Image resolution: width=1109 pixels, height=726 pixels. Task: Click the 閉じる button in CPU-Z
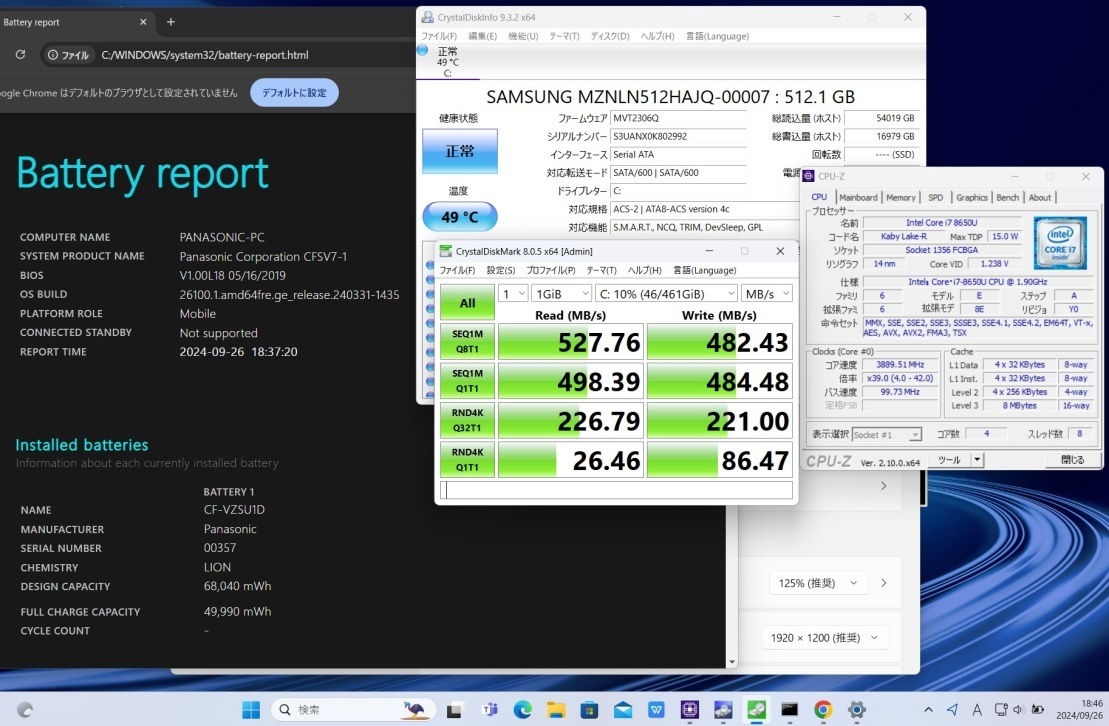[x=1073, y=460]
